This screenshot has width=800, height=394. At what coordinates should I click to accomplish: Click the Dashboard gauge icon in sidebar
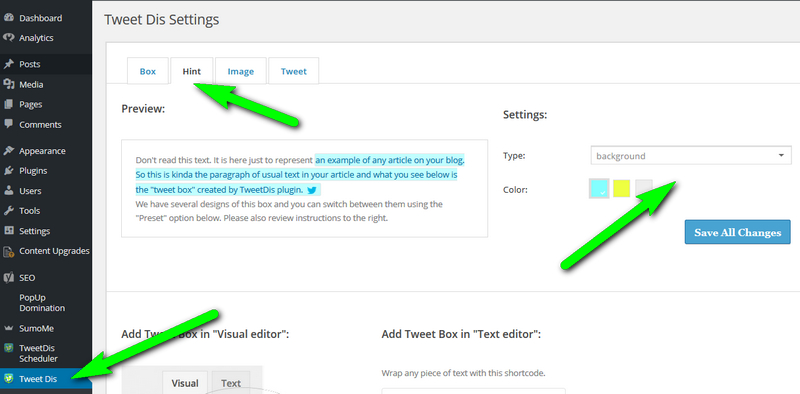[x=8, y=18]
